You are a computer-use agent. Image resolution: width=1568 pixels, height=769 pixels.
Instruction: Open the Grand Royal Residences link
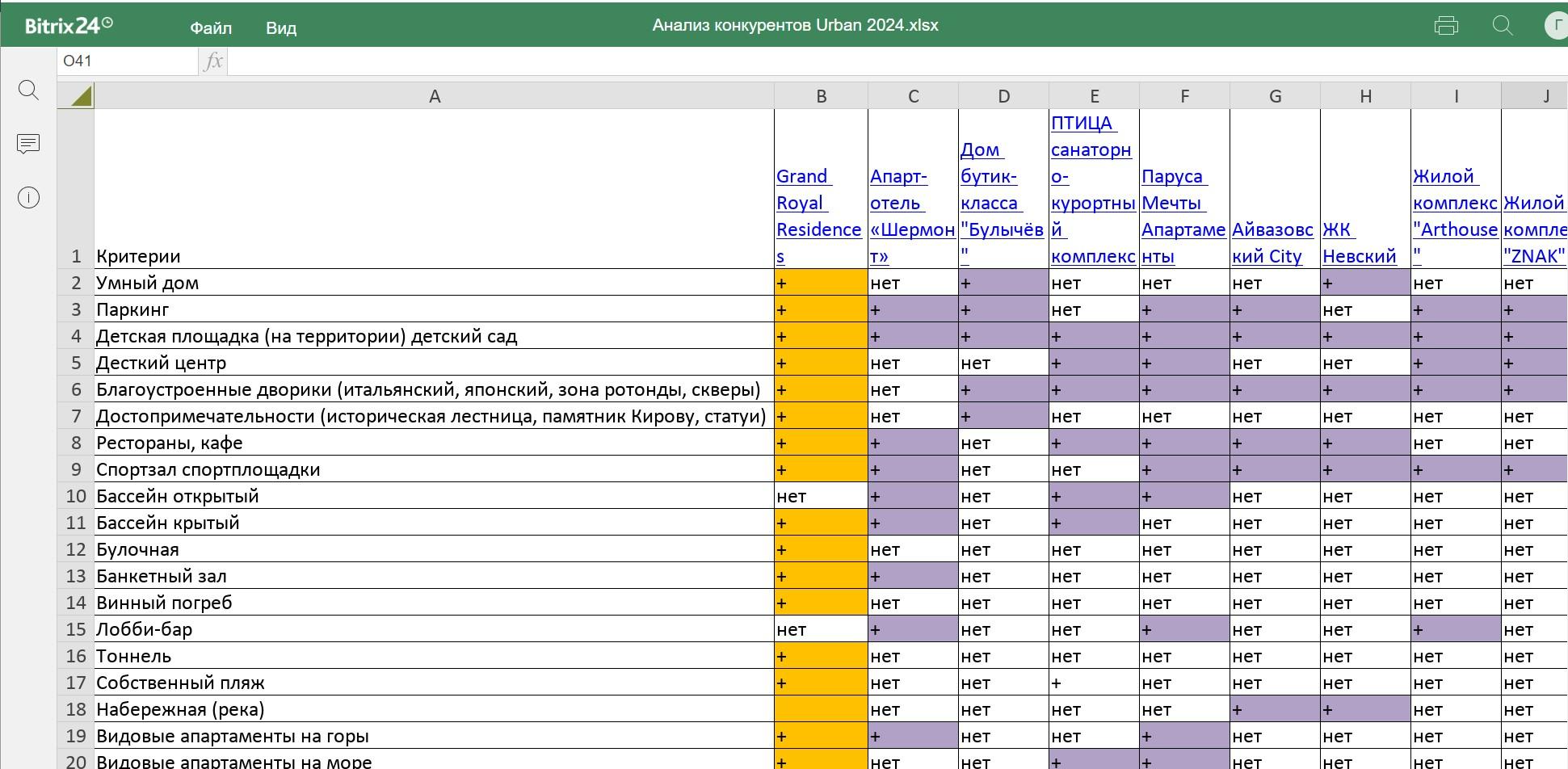pos(819,216)
